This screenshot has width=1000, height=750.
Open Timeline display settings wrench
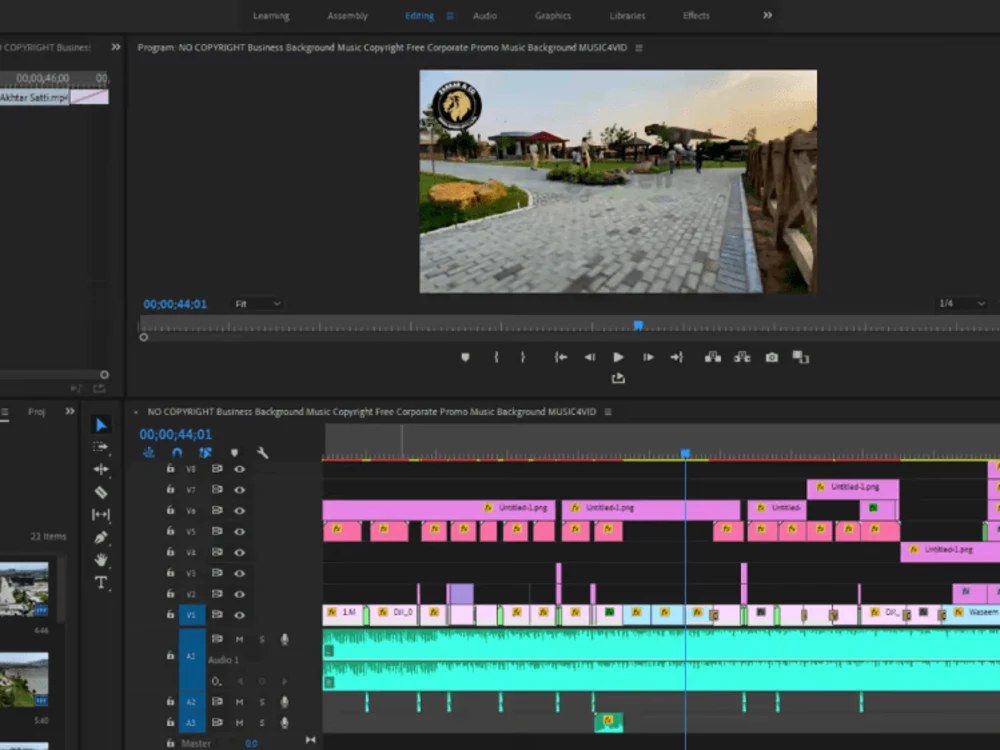[262, 452]
